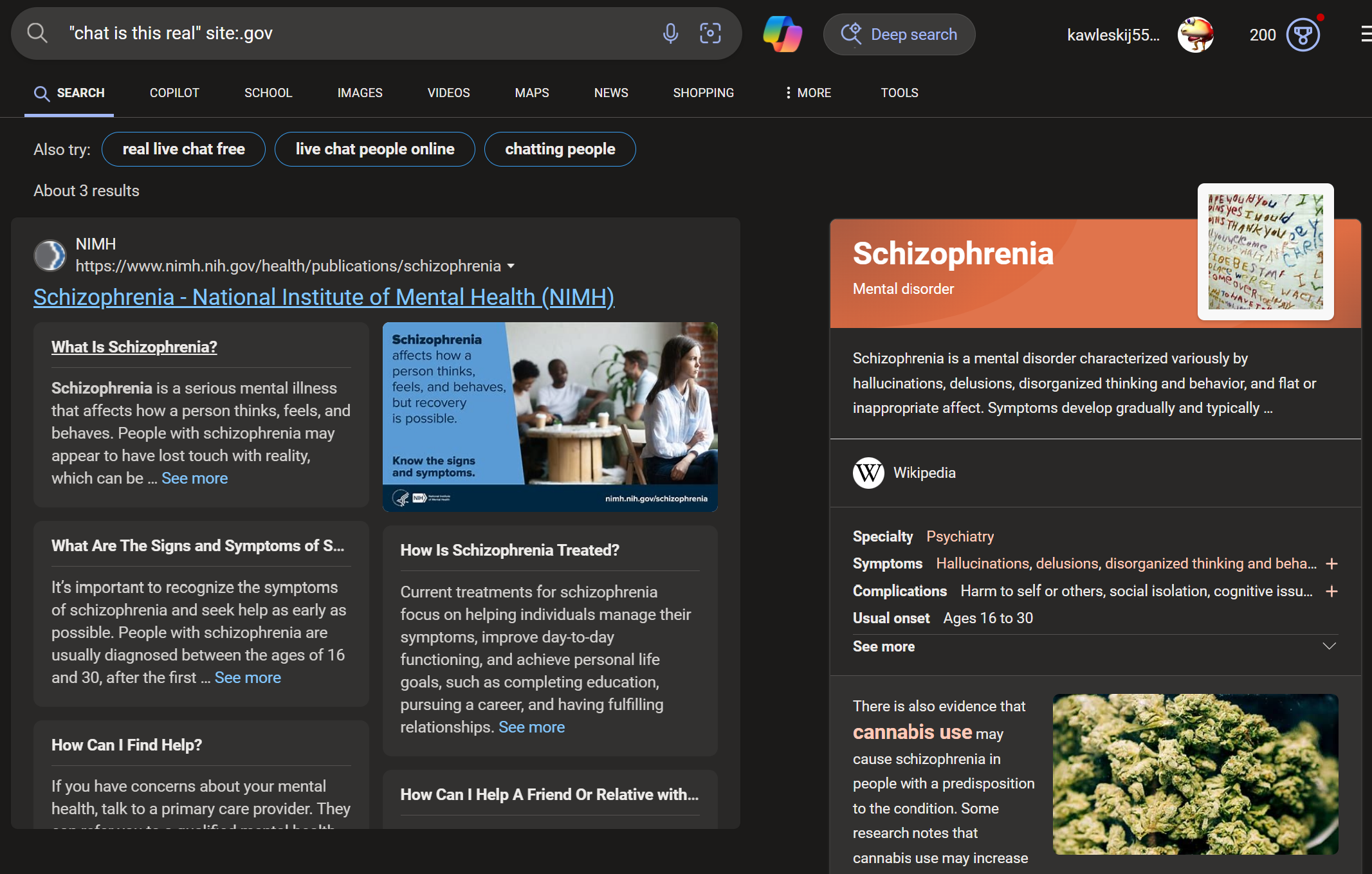Switch to the COPILOT tab
The width and height of the screenshot is (1372, 874).
(x=174, y=93)
